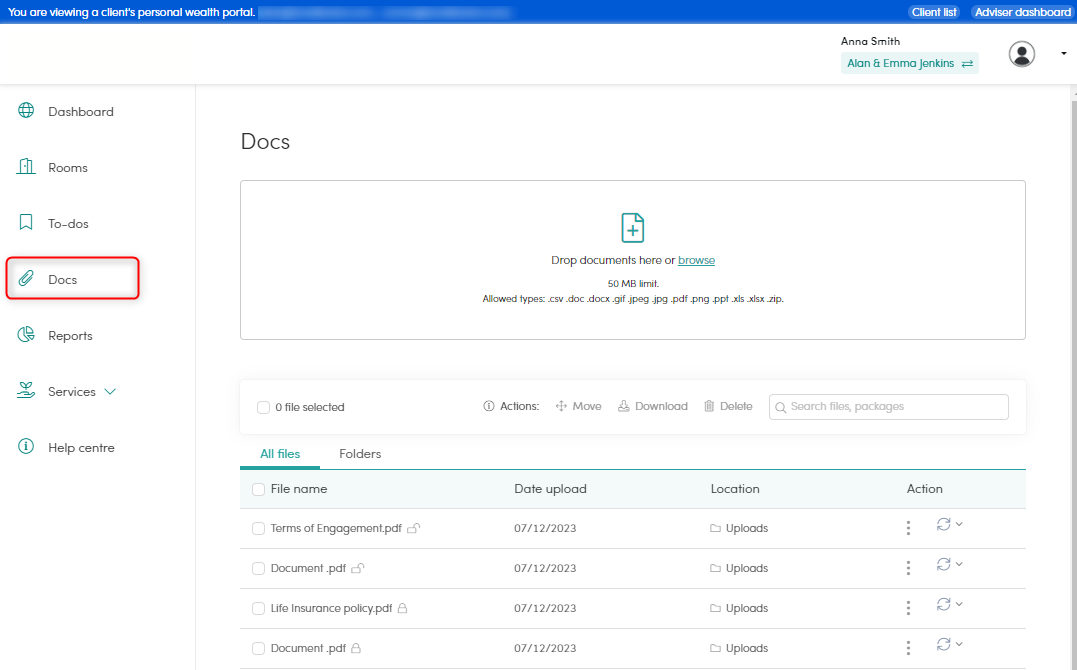Click the swap arrows icon beside Alan & Emma Jenkins
This screenshot has height=670, width=1077.
pos(967,63)
